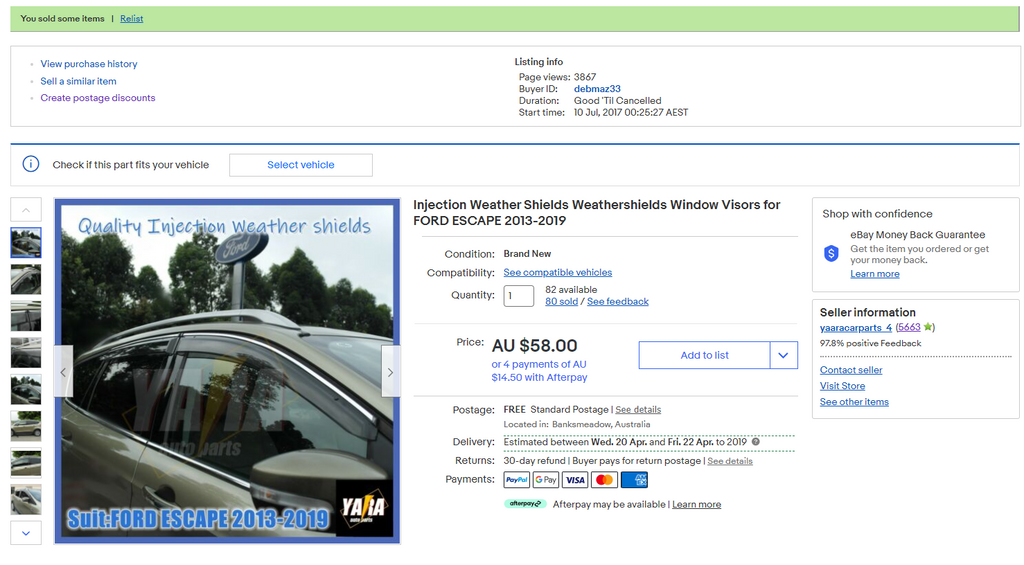Show next photo with right arrow

click(x=391, y=372)
